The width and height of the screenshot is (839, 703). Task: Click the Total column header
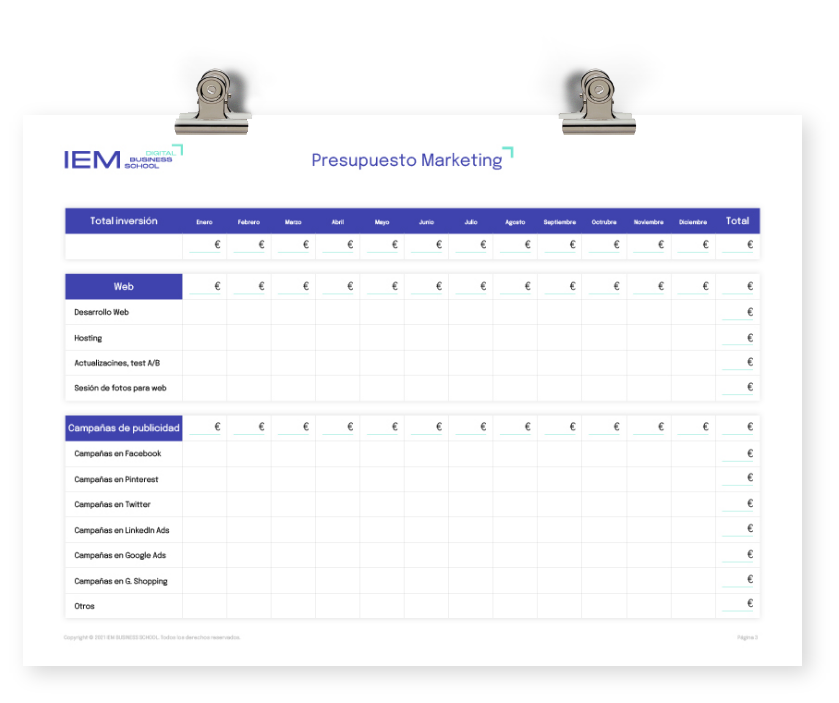[x=737, y=221]
